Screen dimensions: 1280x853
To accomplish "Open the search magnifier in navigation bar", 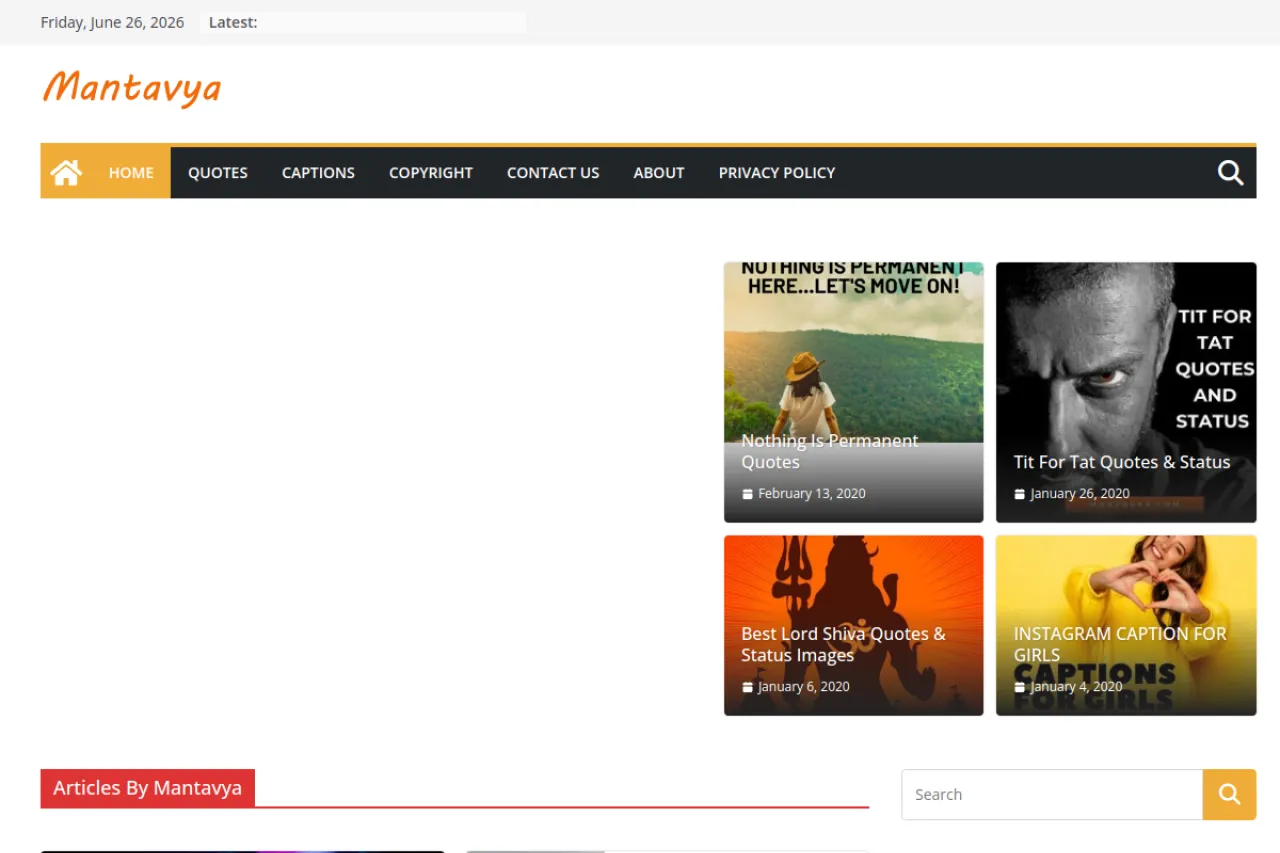I will click(1230, 173).
